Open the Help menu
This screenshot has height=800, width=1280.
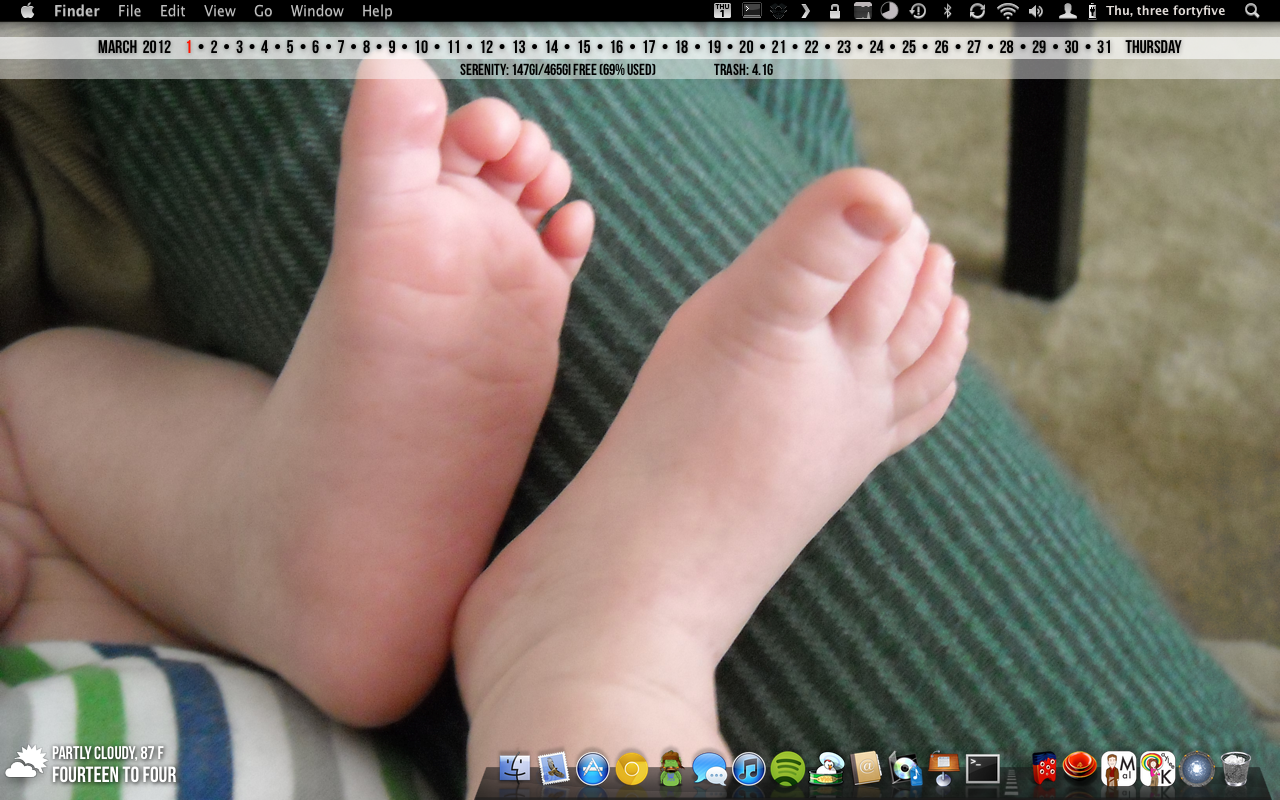click(x=377, y=11)
